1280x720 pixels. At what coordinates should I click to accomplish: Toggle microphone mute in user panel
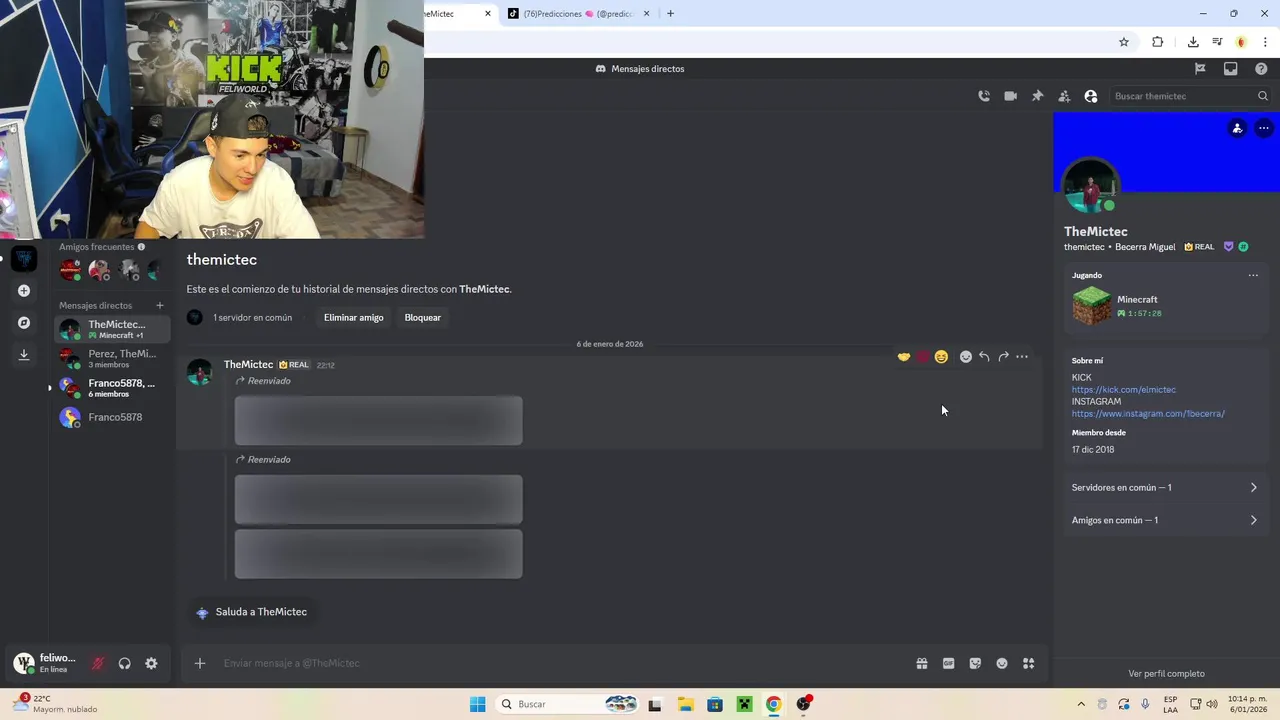pyautogui.click(x=98, y=663)
